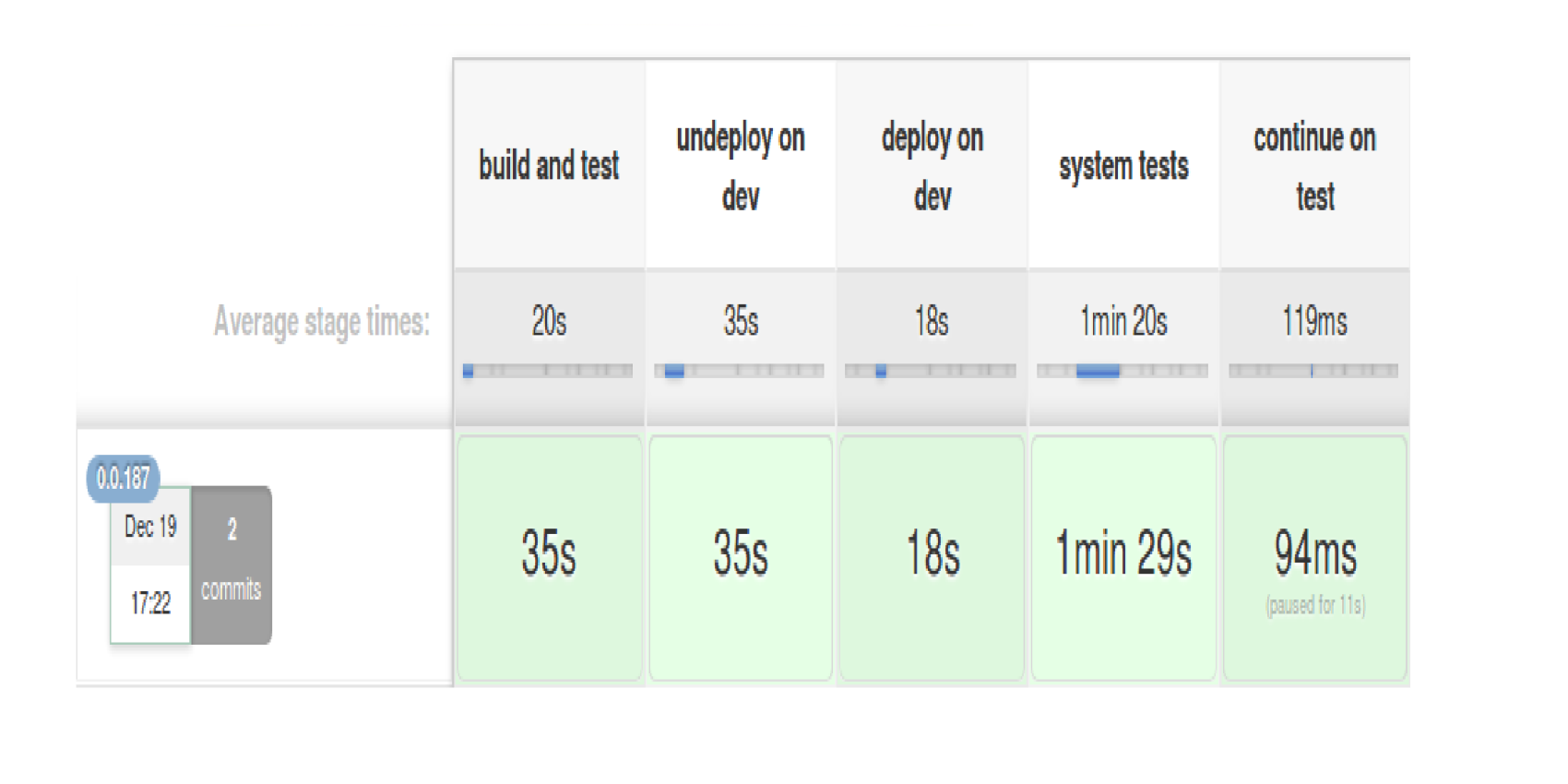Open the undeploy on dev 35s cell

click(x=741, y=558)
